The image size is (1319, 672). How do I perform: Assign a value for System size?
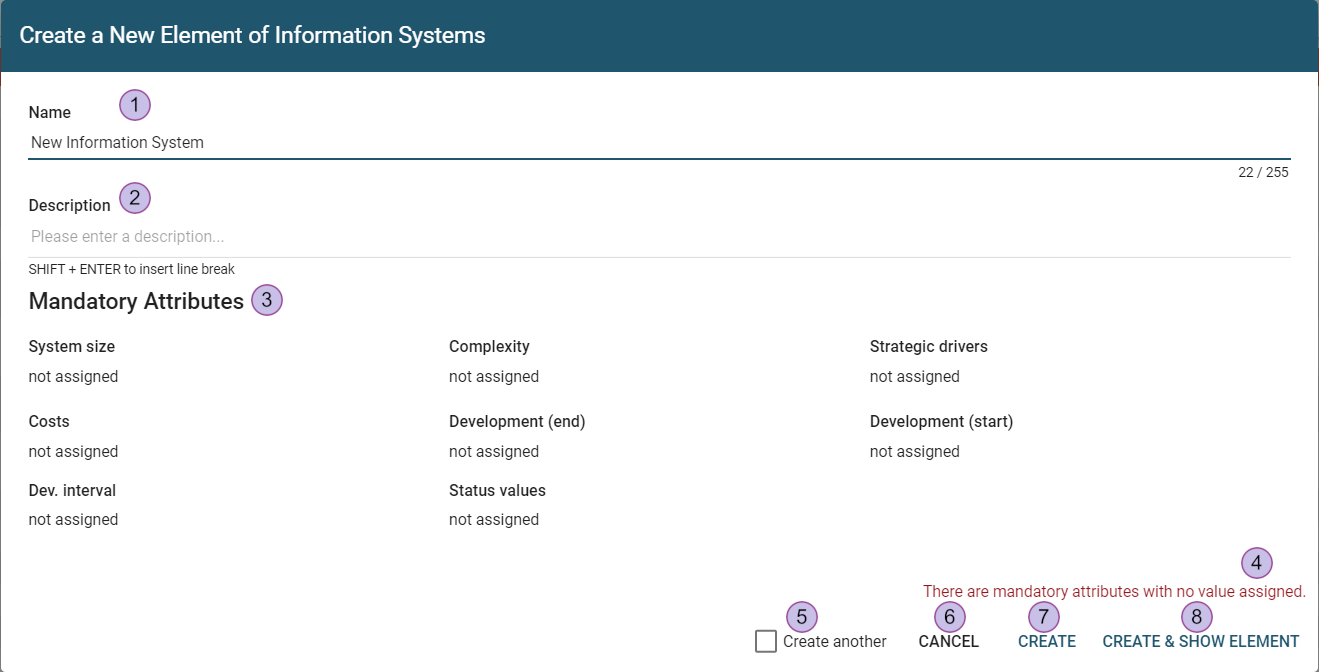tap(74, 377)
